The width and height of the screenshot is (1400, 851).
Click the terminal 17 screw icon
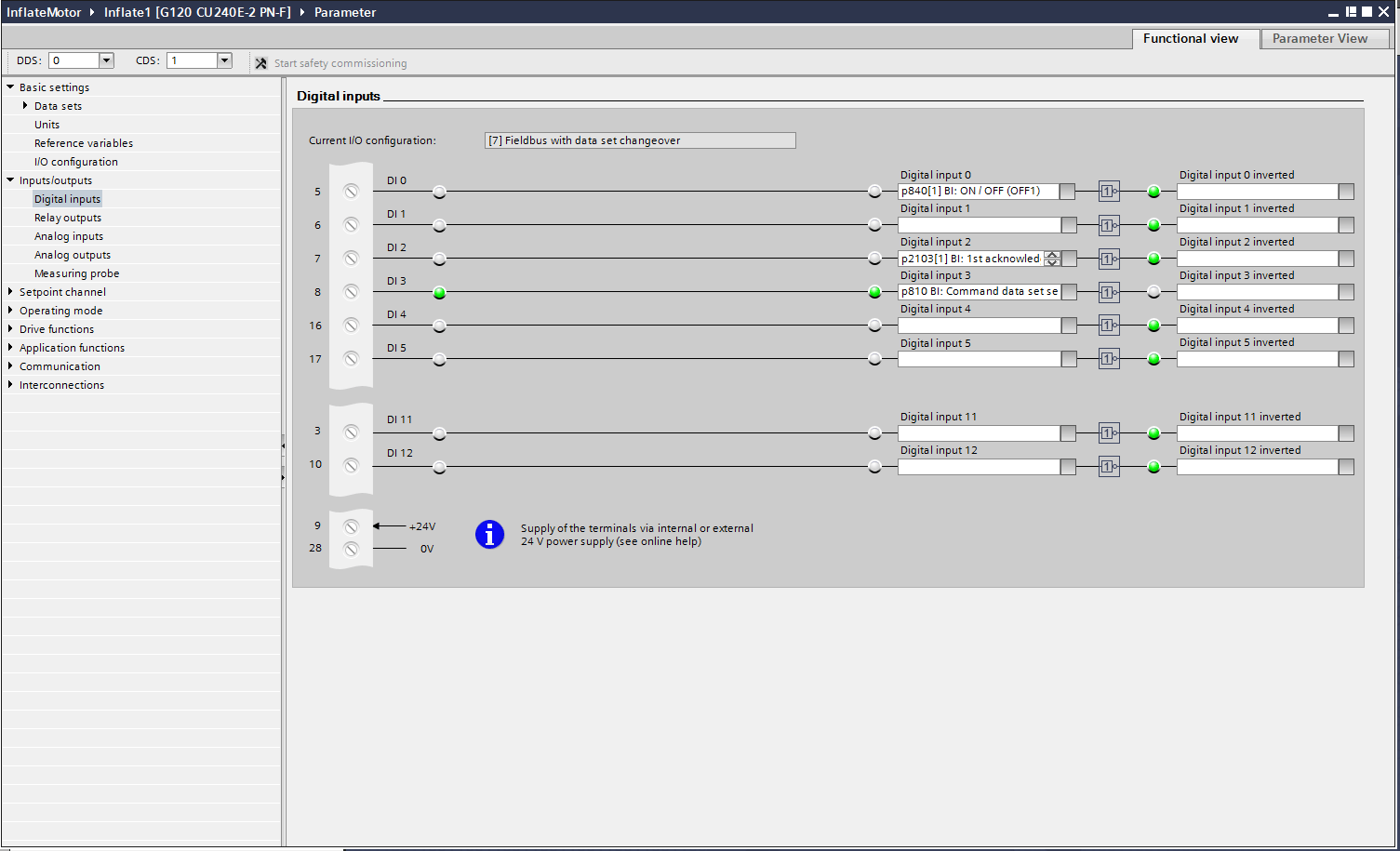pyautogui.click(x=351, y=359)
